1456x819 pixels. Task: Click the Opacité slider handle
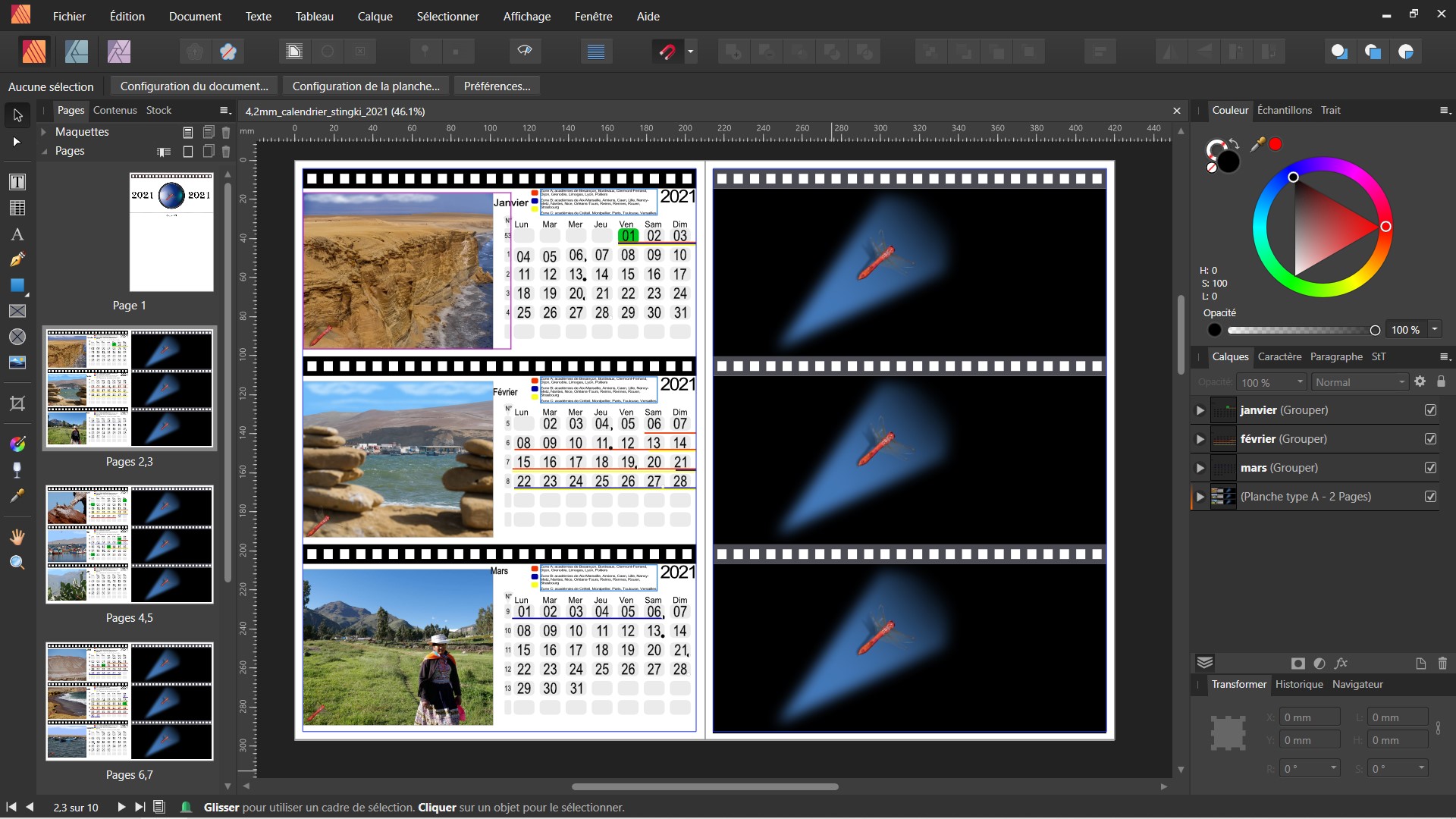1375,330
